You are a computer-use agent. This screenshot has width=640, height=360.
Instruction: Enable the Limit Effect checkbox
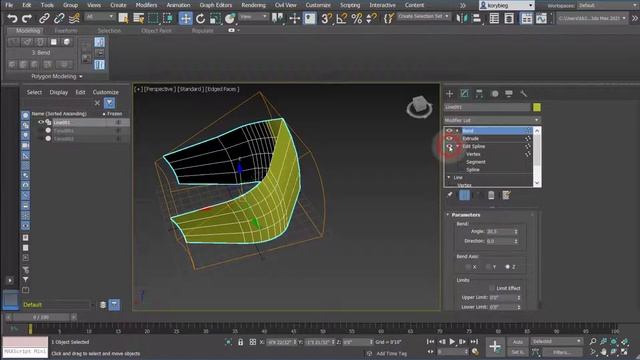(491, 288)
